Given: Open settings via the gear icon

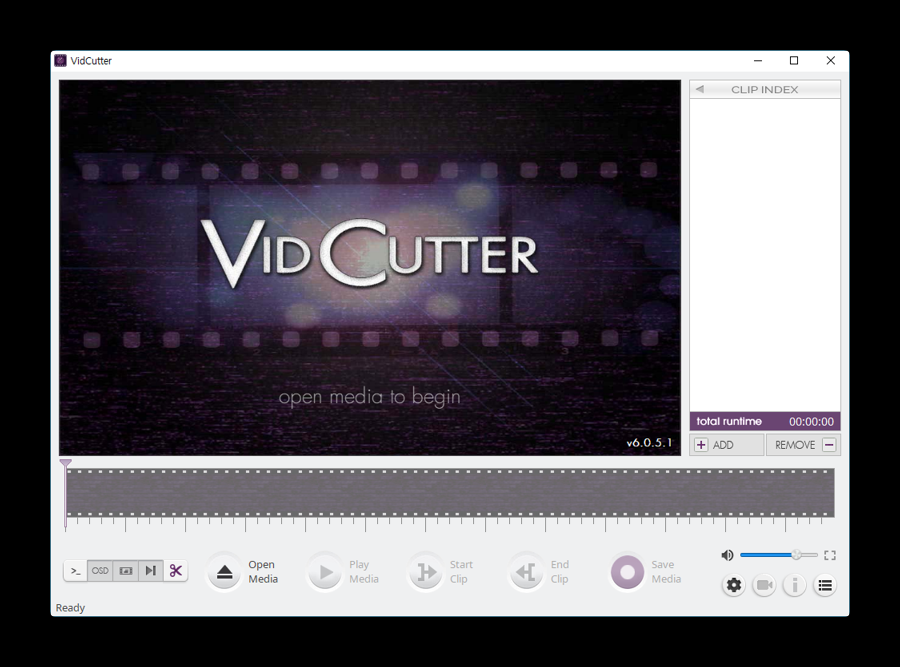Looking at the screenshot, I should 734,585.
